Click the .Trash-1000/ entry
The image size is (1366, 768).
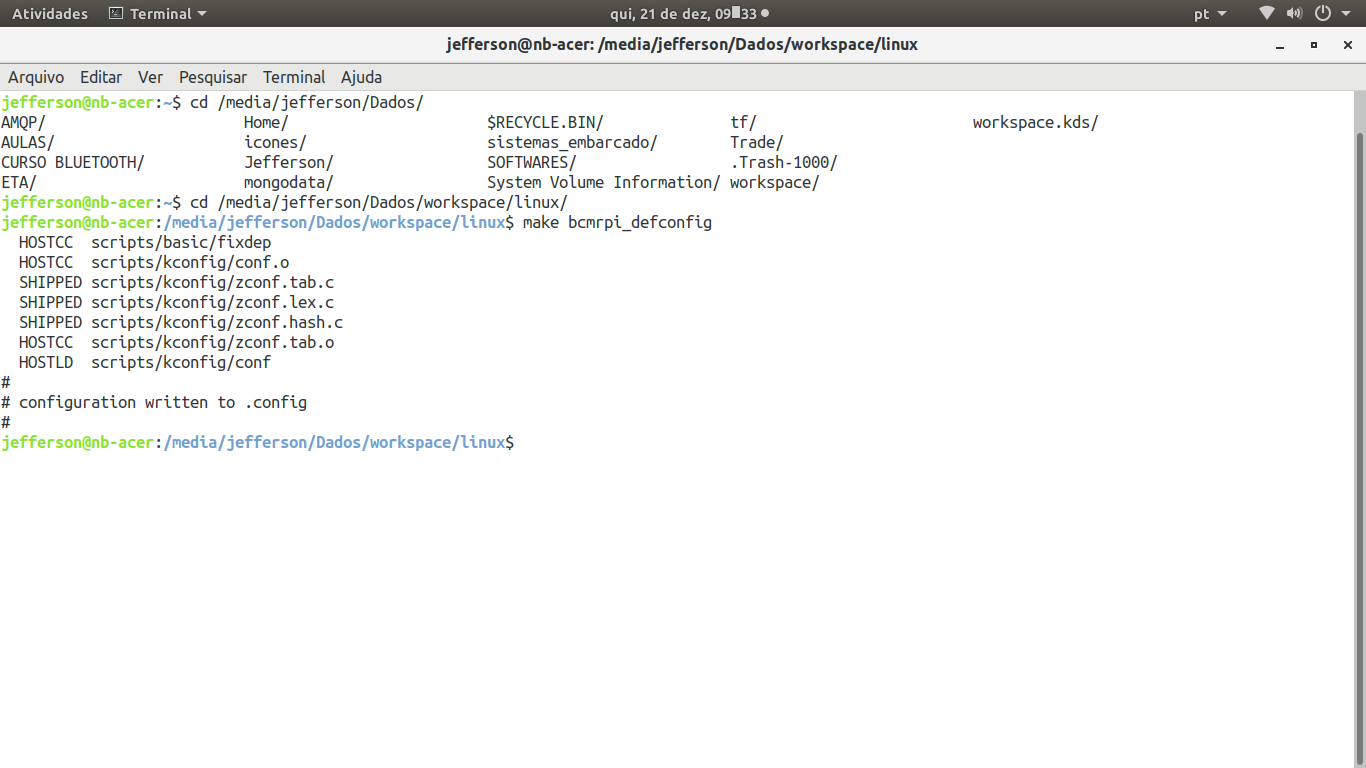pyautogui.click(x=784, y=162)
